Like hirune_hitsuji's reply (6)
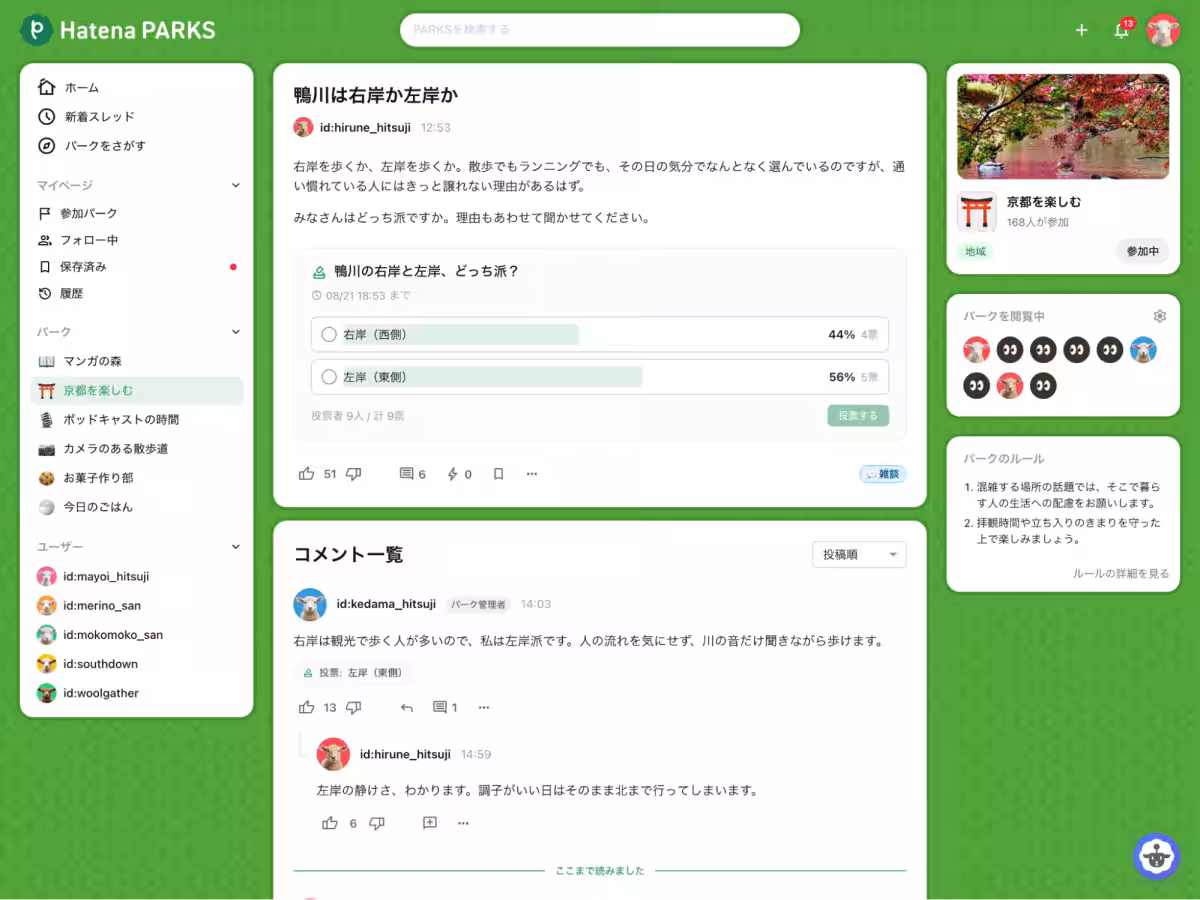This screenshot has width=1200, height=900. pyautogui.click(x=330, y=823)
